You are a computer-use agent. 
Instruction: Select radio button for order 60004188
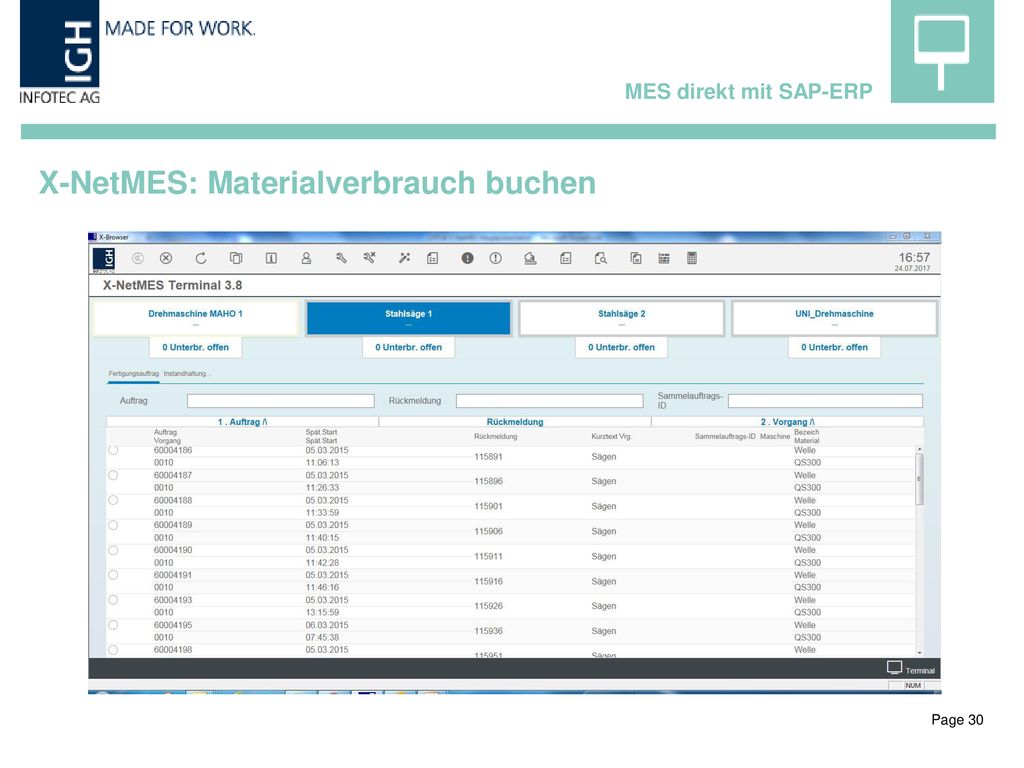[113, 500]
